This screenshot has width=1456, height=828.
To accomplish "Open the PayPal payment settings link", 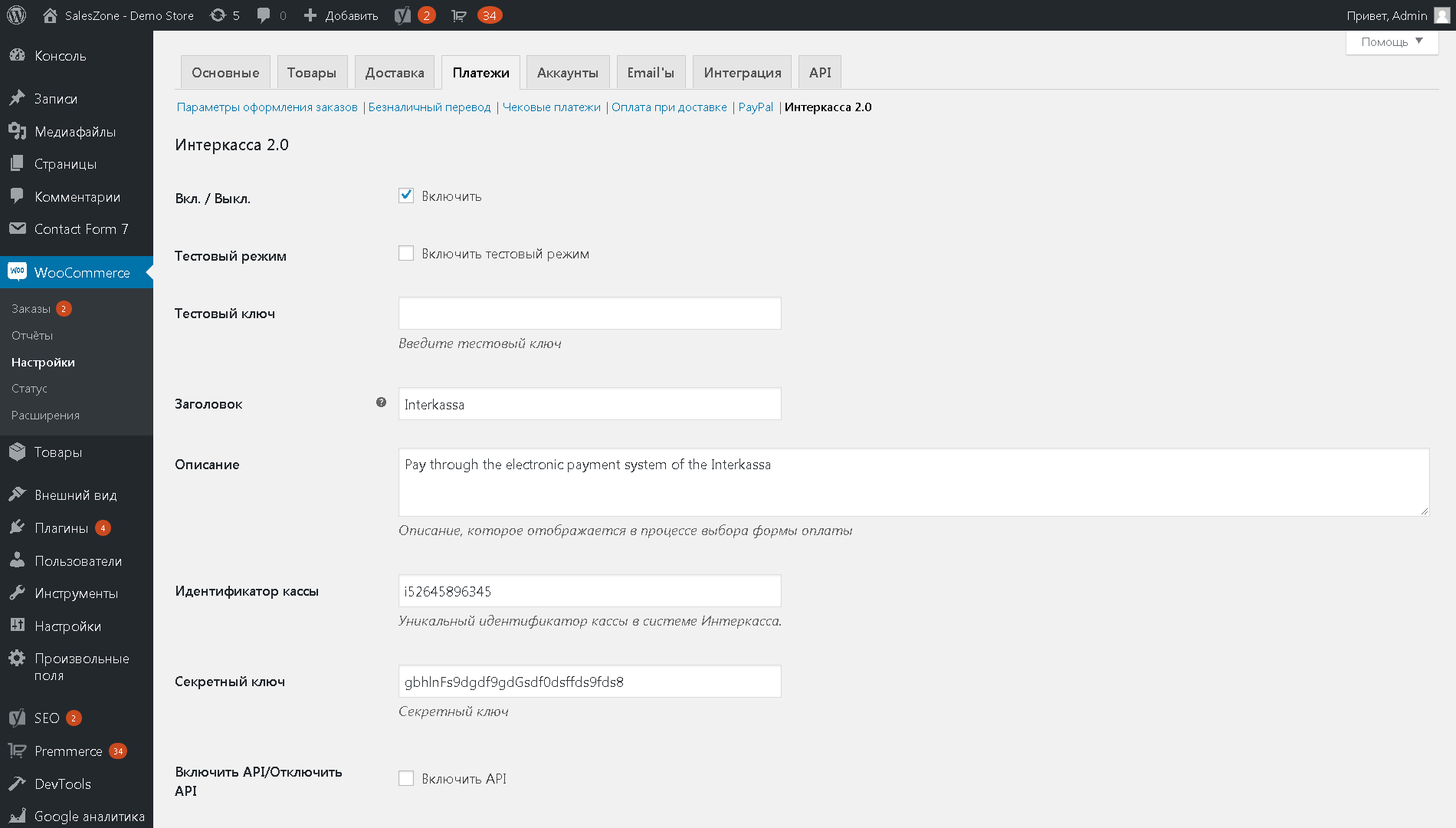I will 756,107.
